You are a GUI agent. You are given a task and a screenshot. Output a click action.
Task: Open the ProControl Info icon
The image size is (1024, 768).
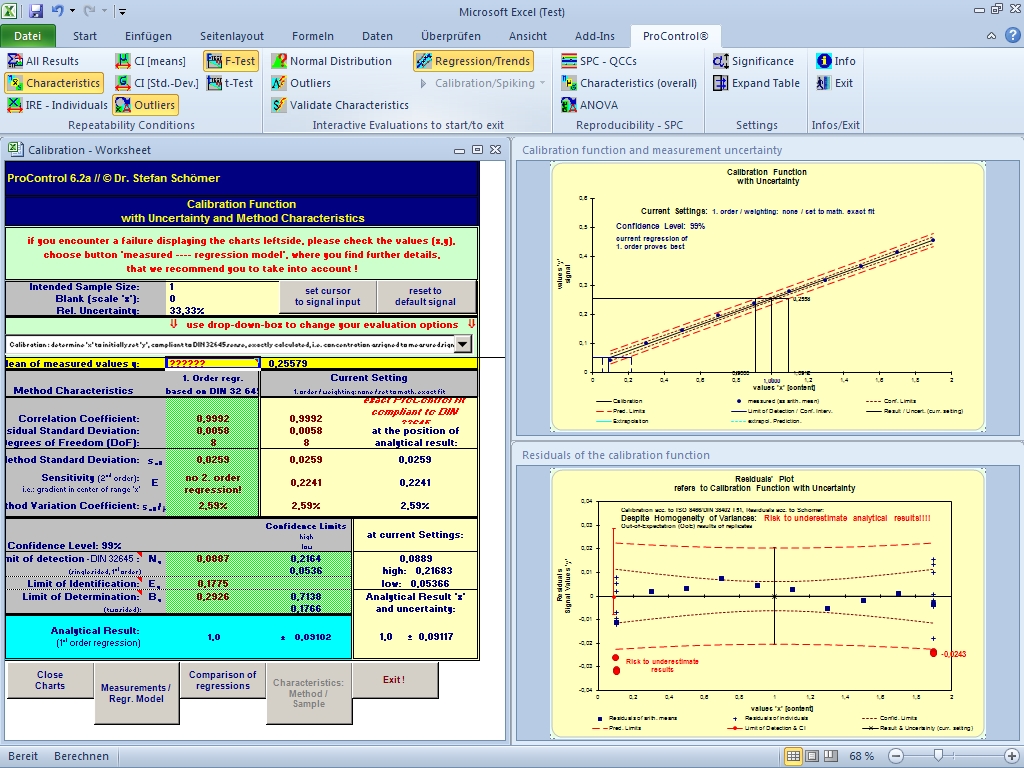(825, 61)
